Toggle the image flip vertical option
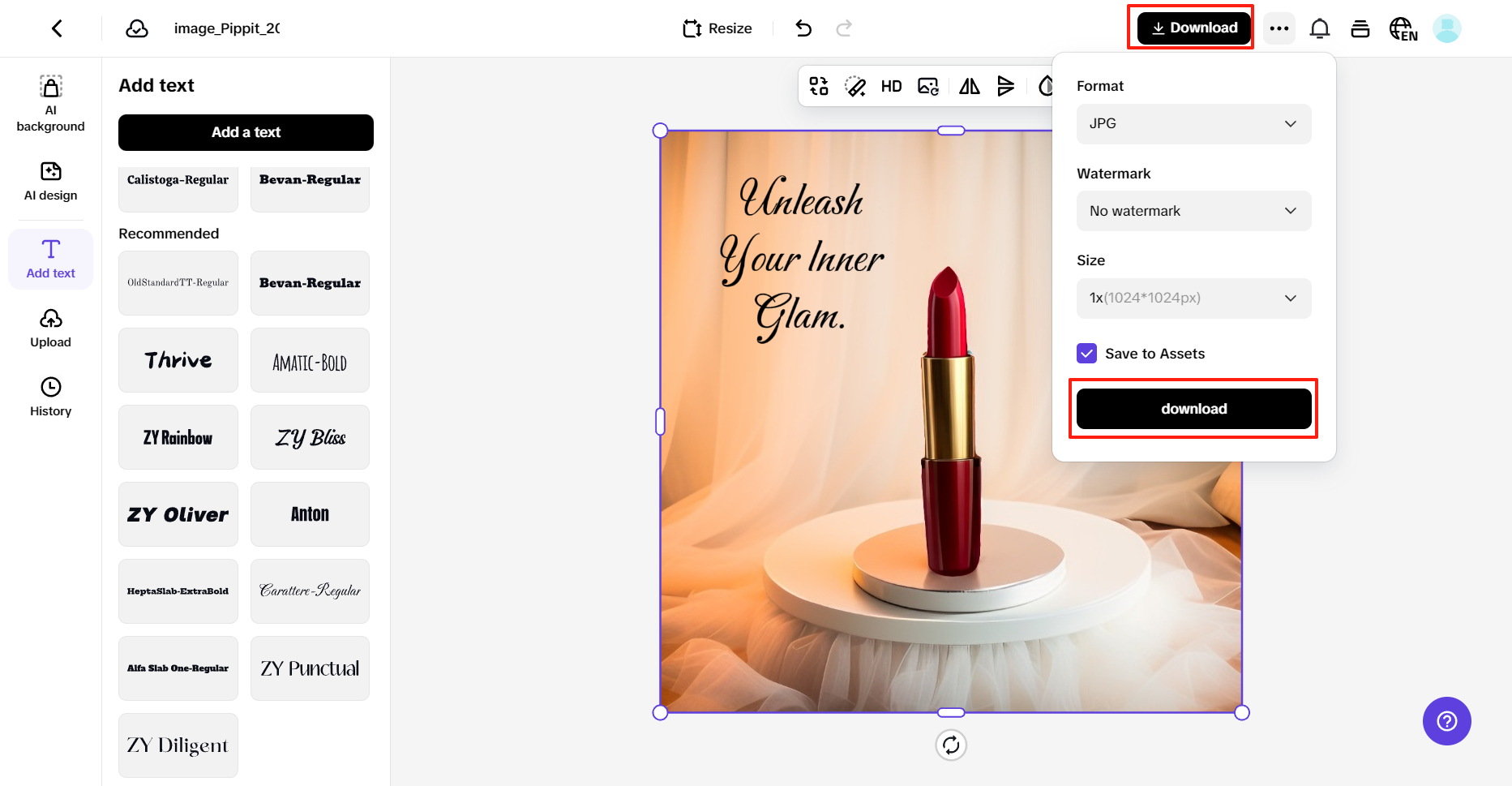This screenshot has height=786, width=1512. pyautogui.click(x=1006, y=86)
